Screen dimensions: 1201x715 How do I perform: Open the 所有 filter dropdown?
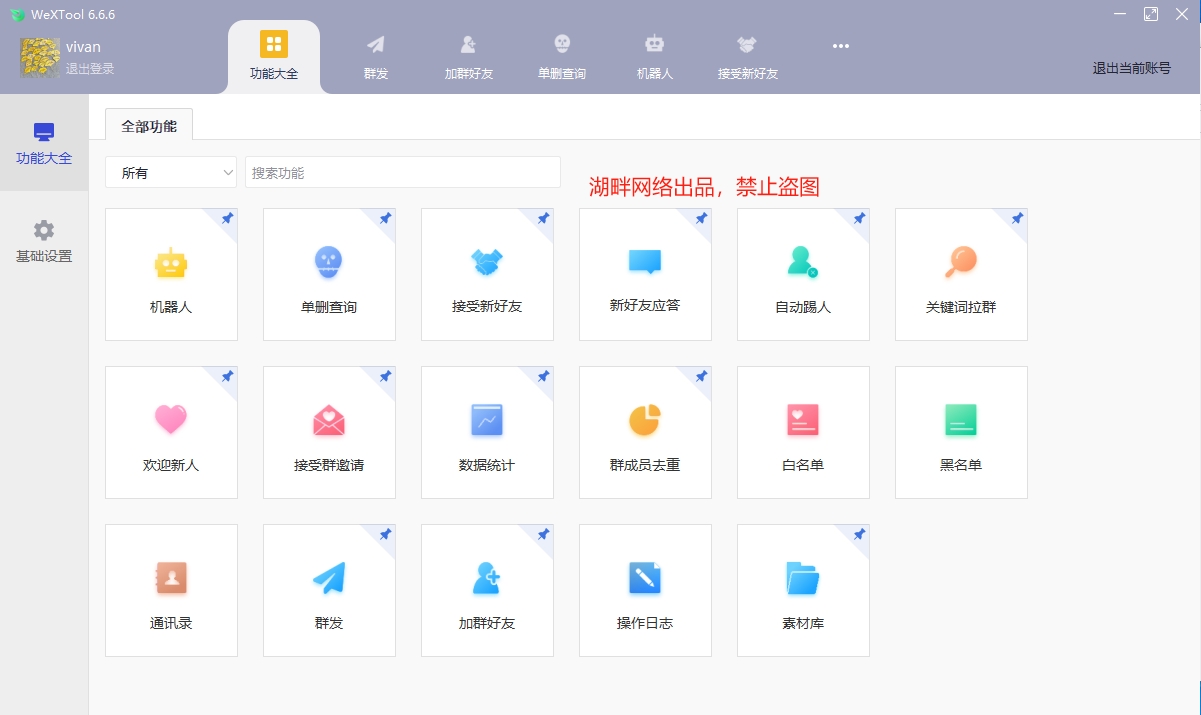170,172
